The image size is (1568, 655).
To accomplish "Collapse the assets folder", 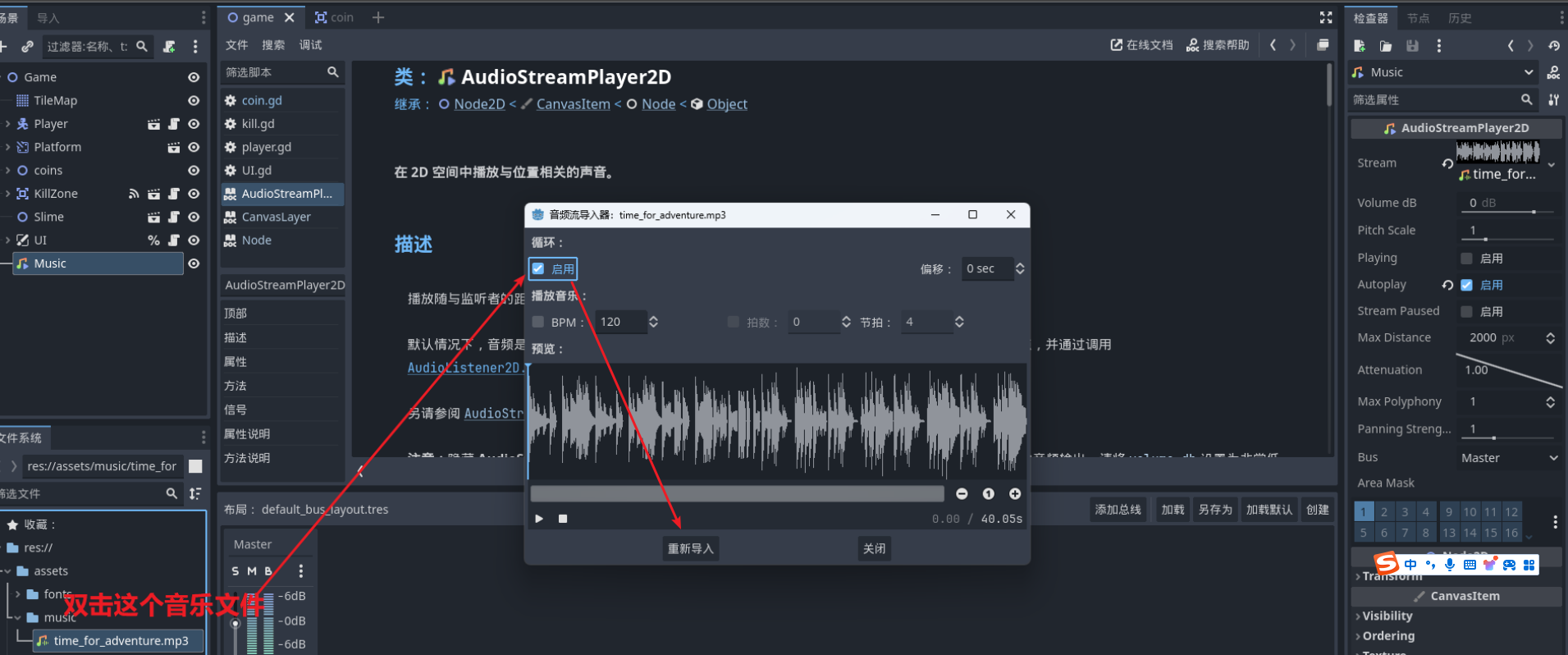I will click(x=7, y=570).
